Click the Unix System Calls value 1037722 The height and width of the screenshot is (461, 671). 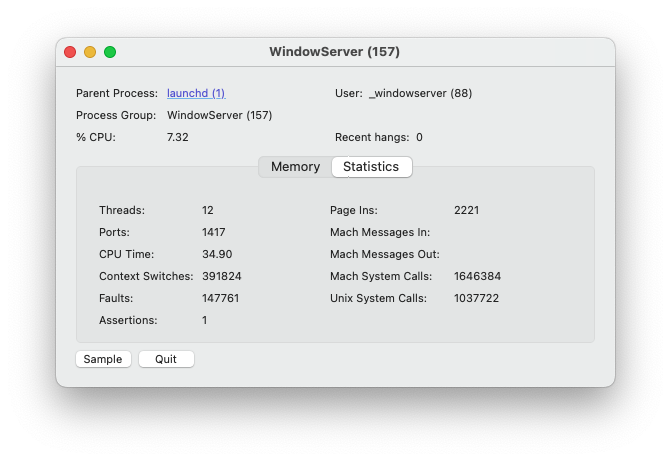point(476,298)
